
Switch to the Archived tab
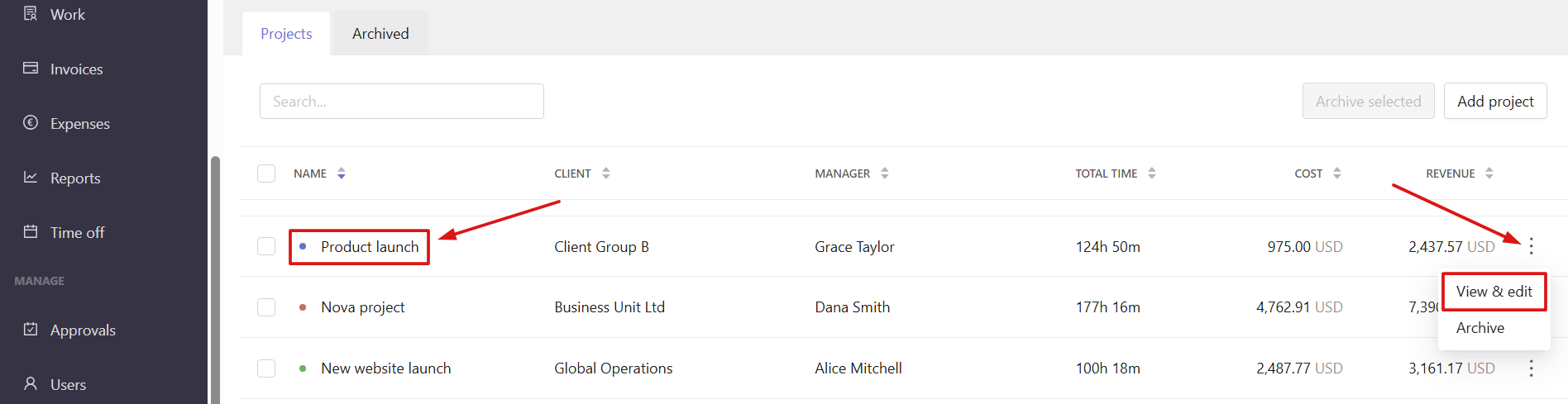[x=380, y=34]
